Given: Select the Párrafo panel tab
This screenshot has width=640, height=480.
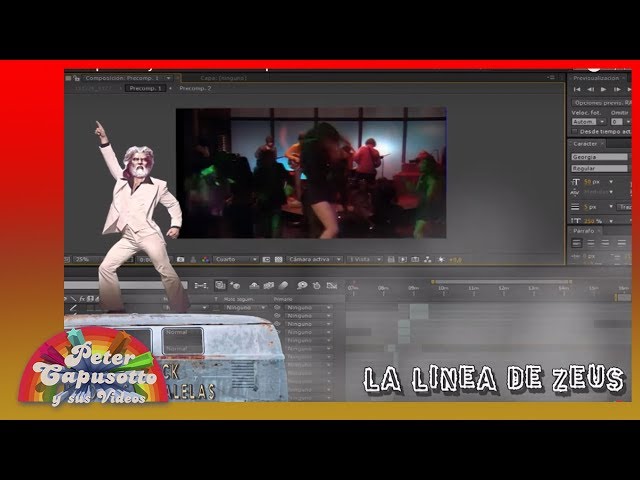Looking at the screenshot, I should 584,231.
